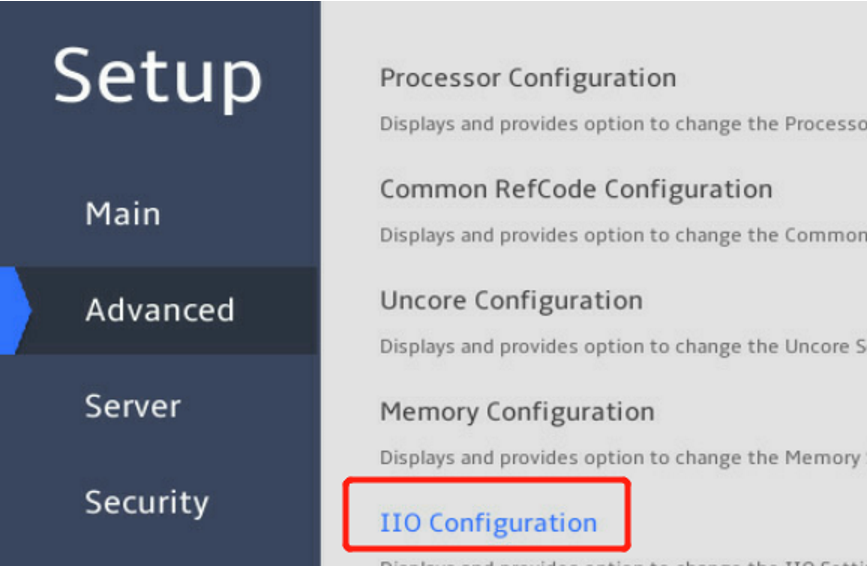Select the highlighted IIO Configuration entry

pyautogui.click(x=488, y=522)
